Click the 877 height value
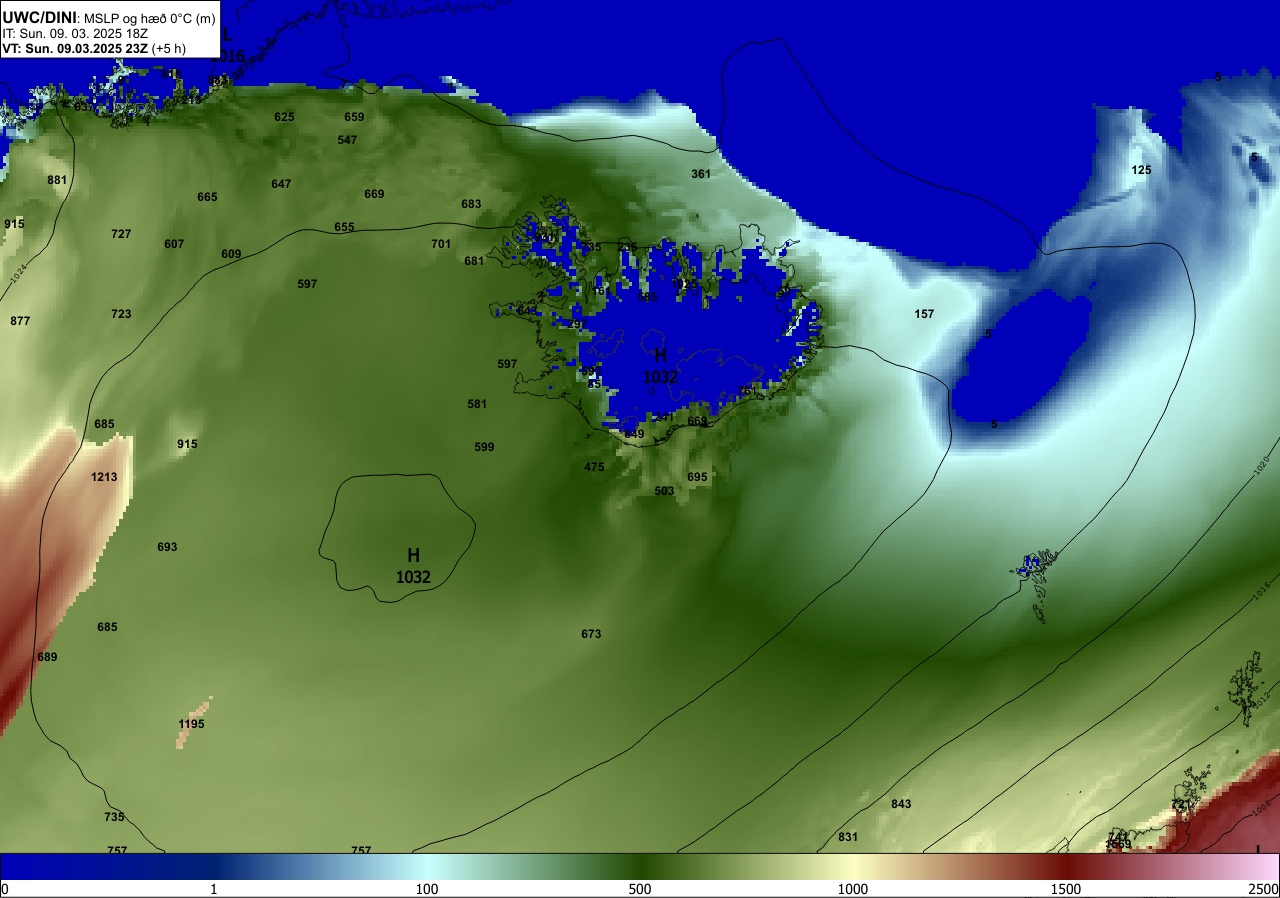This screenshot has width=1280, height=898. (x=20, y=321)
